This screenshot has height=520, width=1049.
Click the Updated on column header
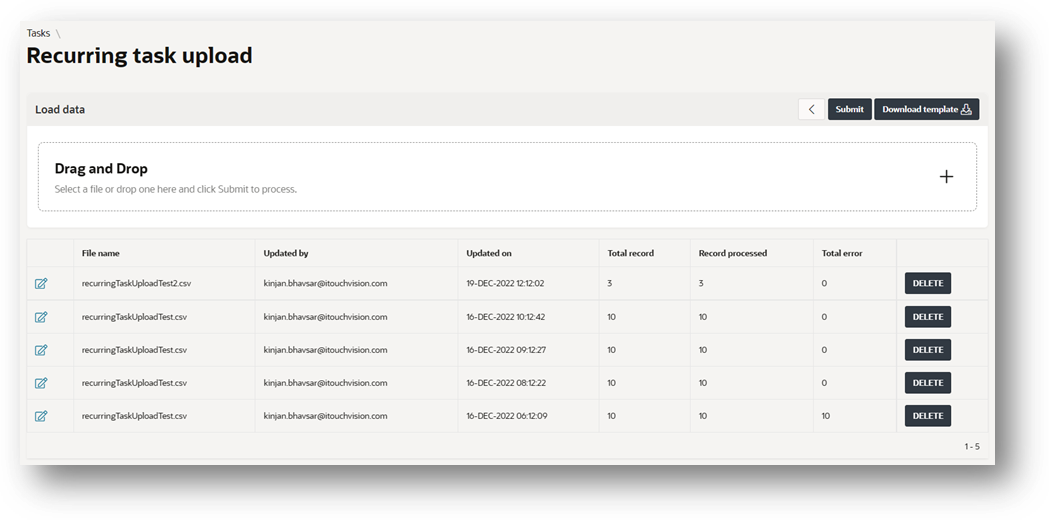tap(489, 254)
